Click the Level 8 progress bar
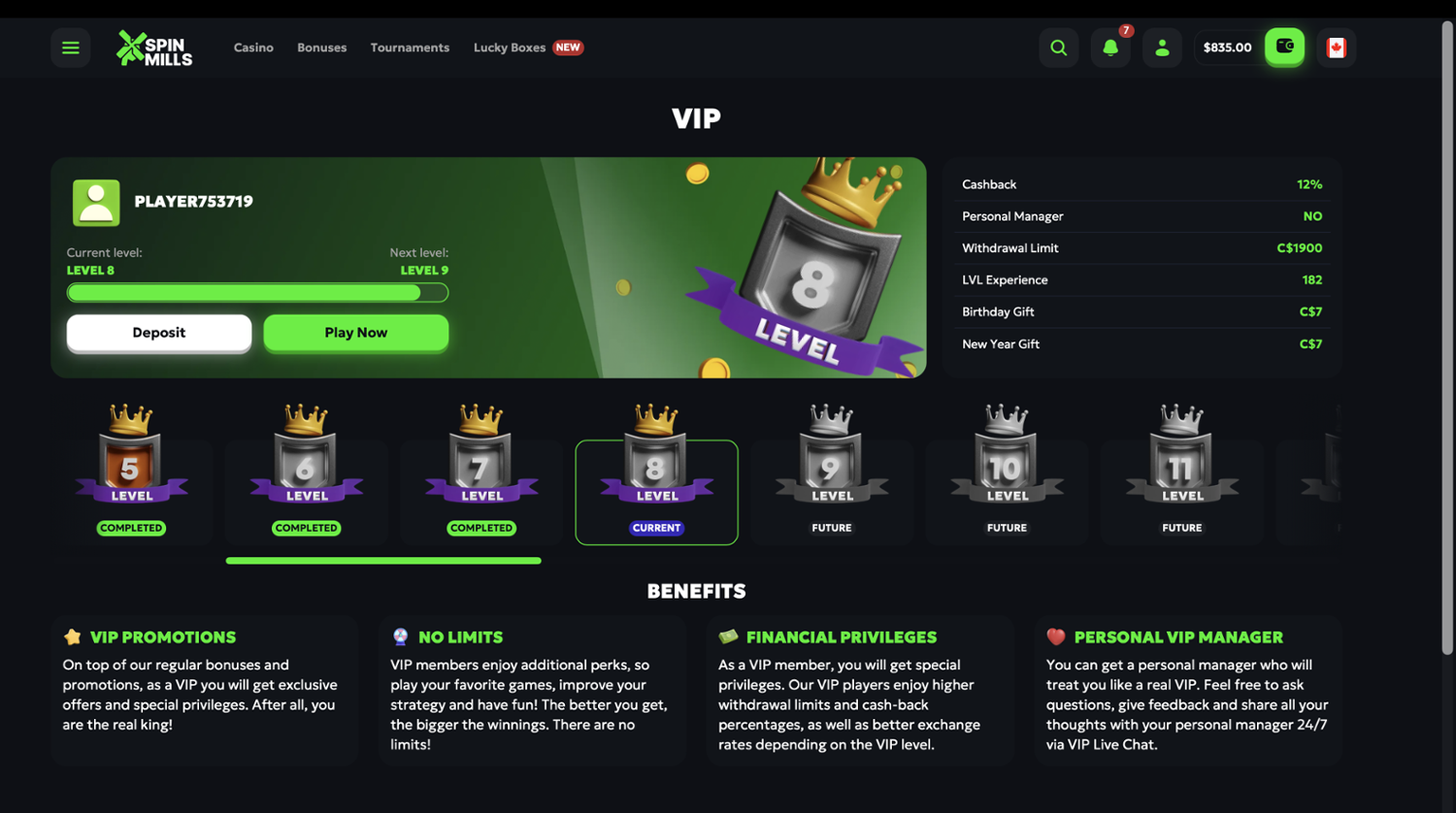 (257, 293)
